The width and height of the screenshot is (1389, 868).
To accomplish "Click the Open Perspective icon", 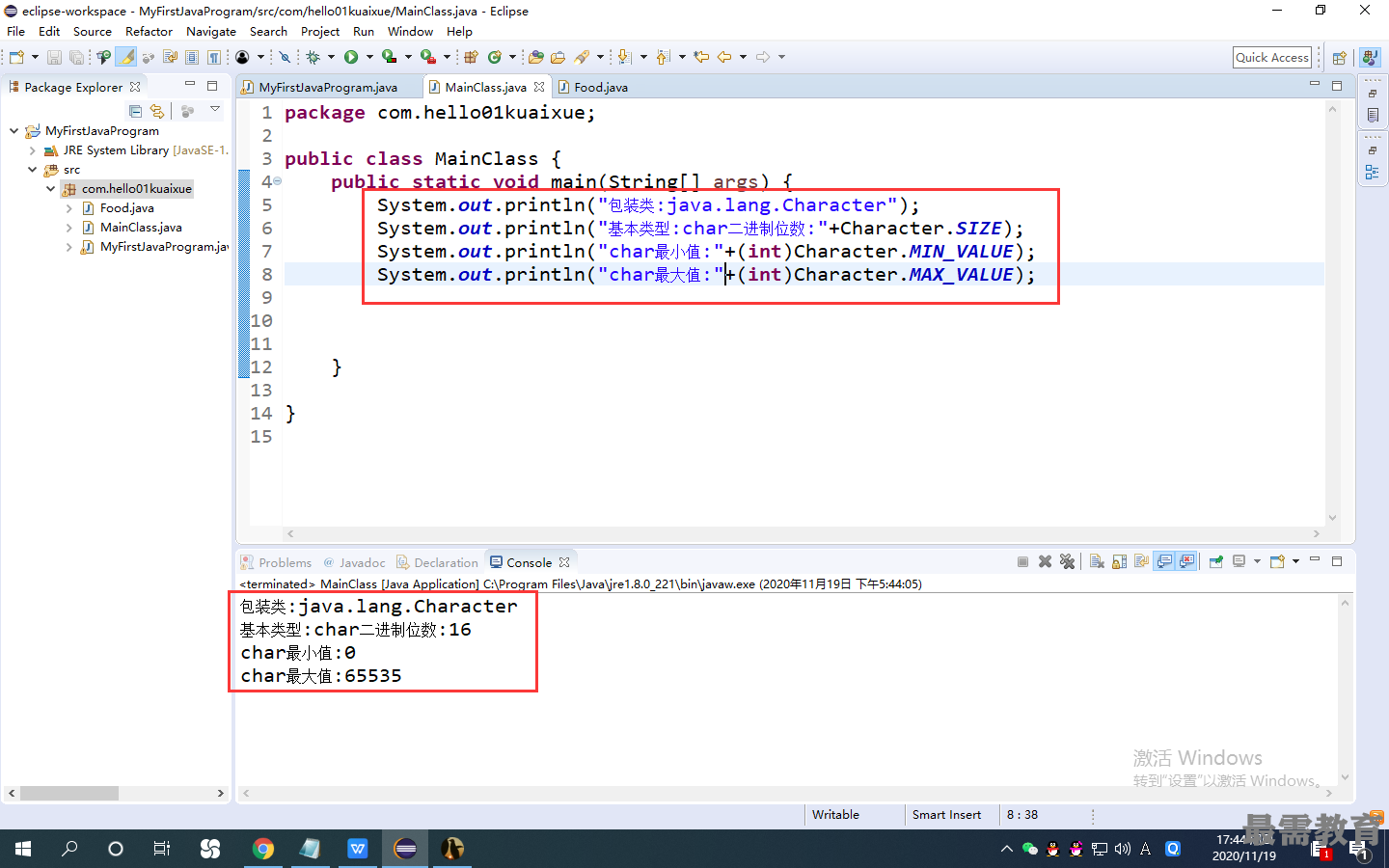I will [1339, 58].
